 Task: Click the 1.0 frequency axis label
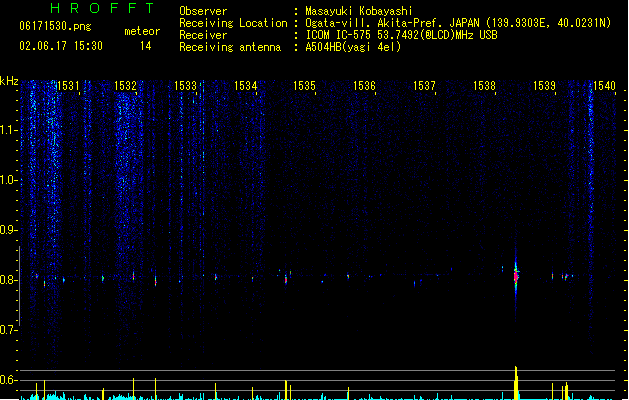pos(8,180)
